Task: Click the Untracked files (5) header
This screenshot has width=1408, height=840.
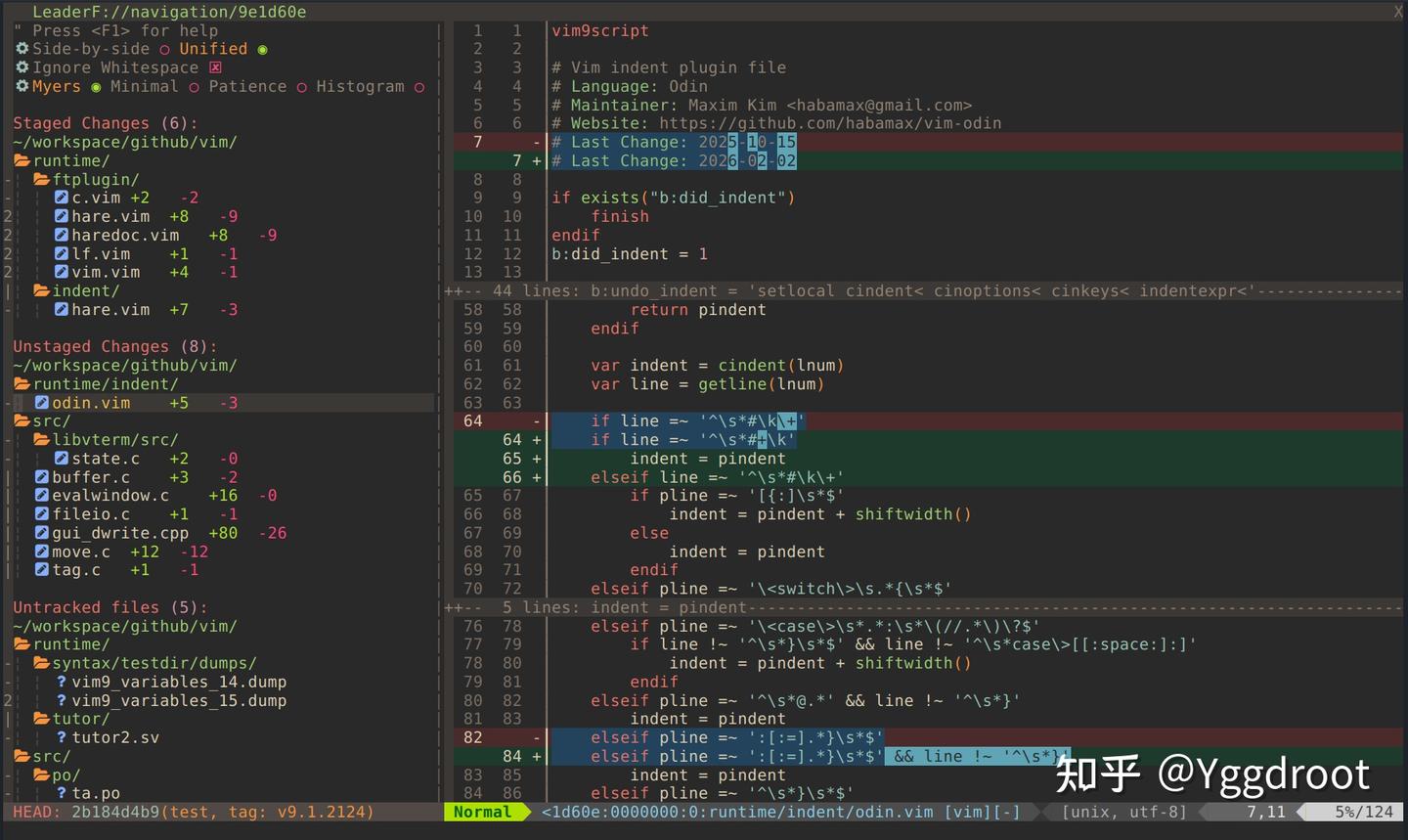Action: coord(110,607)
